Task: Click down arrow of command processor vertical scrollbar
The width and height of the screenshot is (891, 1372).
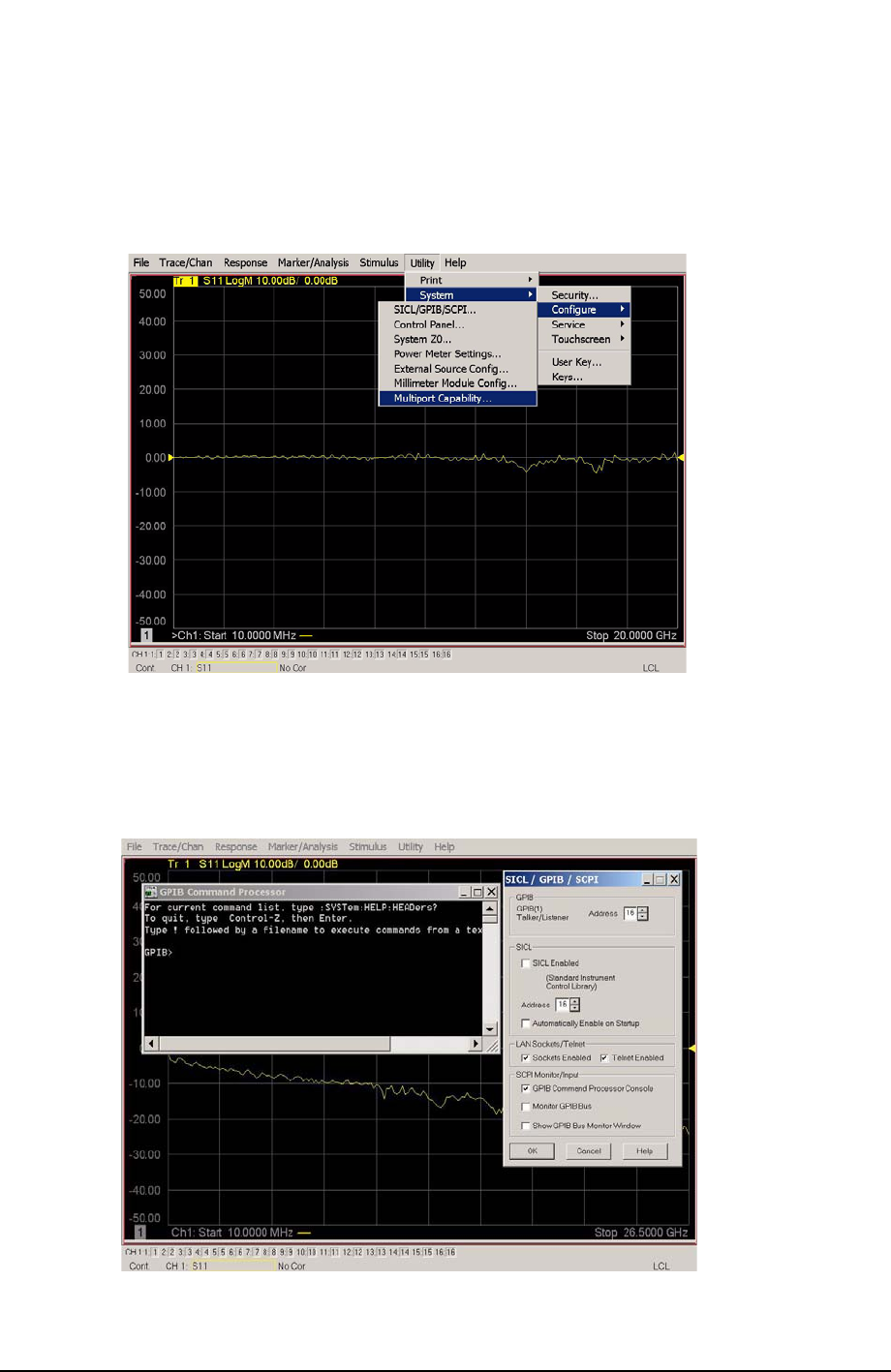Action: [x=490, y=1028]
